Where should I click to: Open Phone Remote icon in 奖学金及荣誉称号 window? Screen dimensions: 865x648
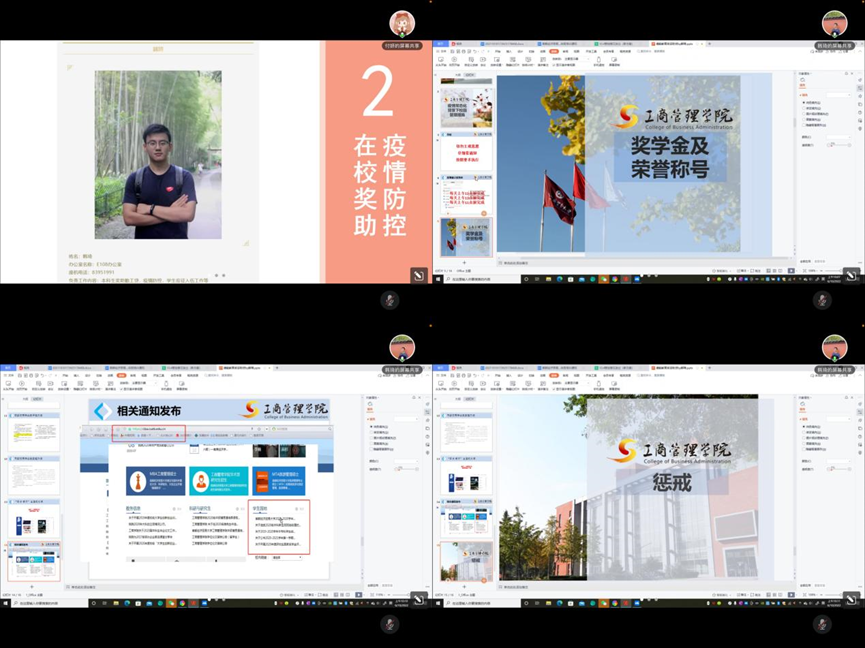click(x=599, y=59)
